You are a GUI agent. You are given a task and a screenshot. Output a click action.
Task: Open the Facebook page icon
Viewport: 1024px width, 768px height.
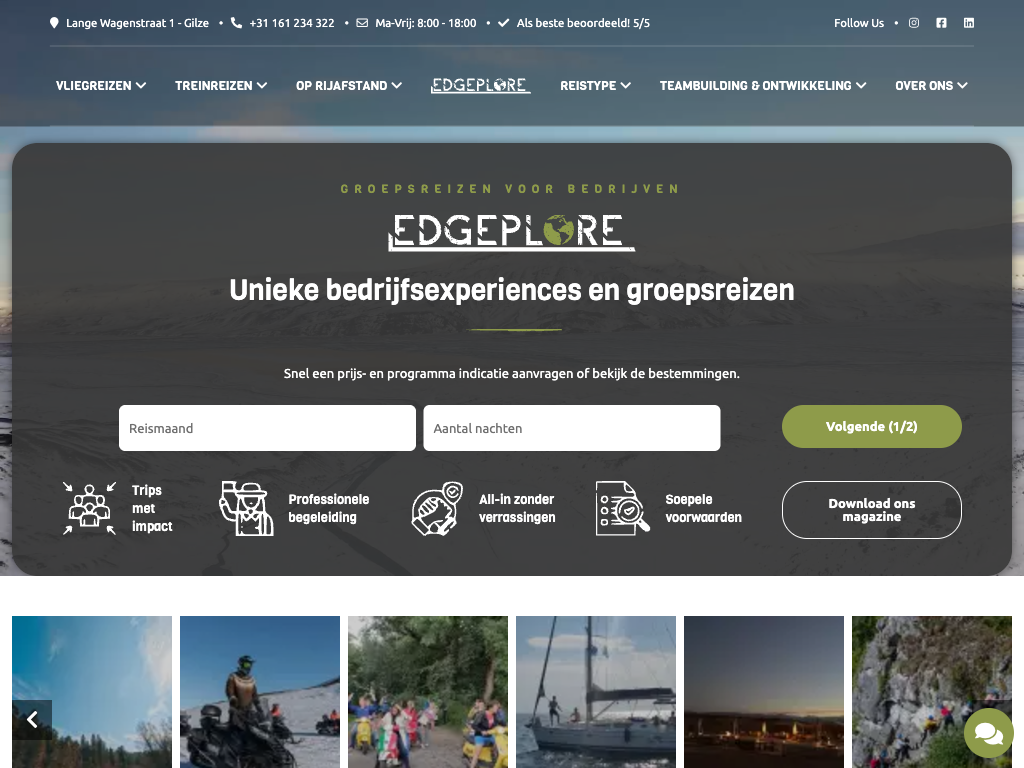(941, 23)
